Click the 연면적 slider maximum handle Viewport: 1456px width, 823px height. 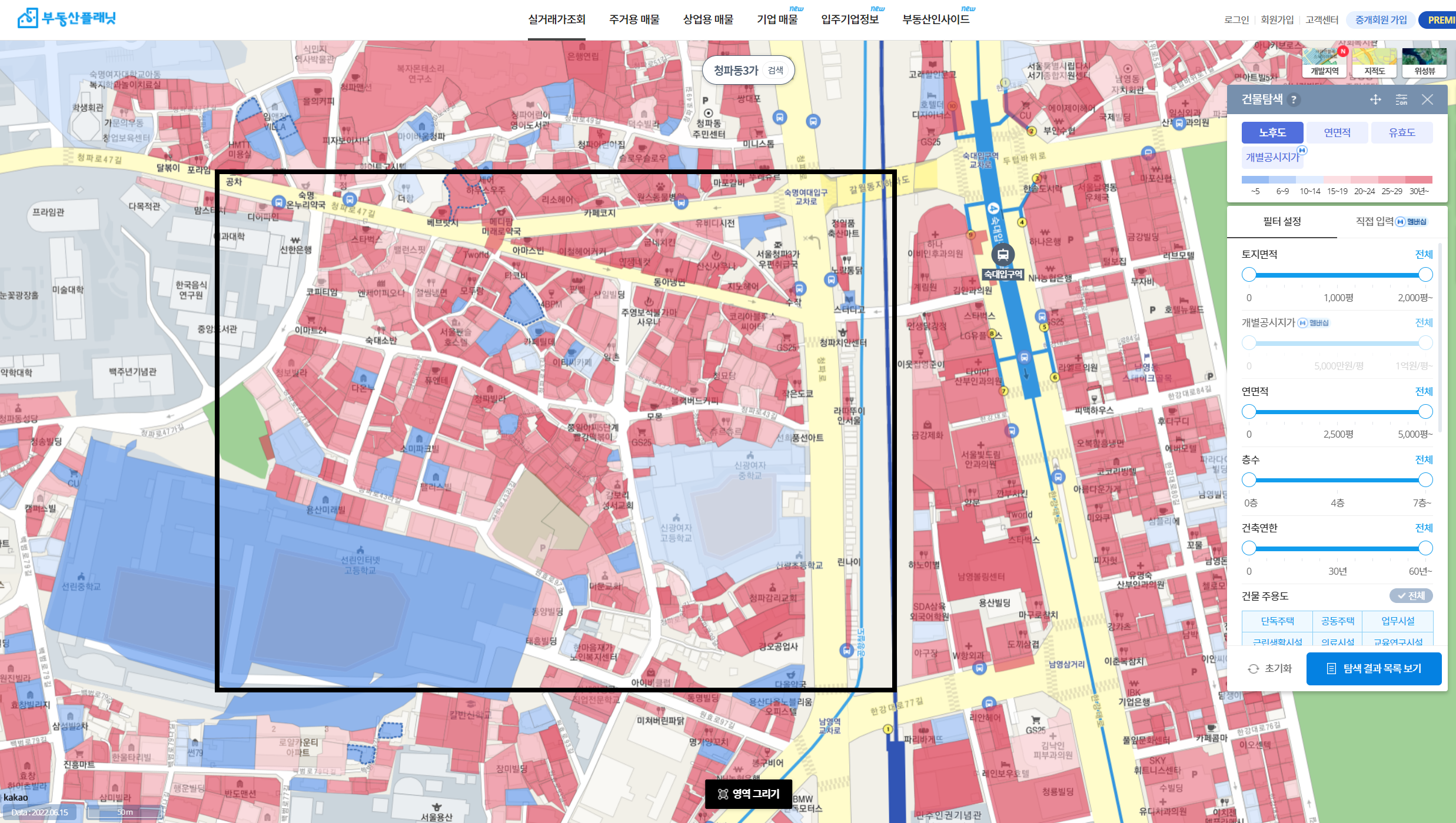pos(1425,412)
